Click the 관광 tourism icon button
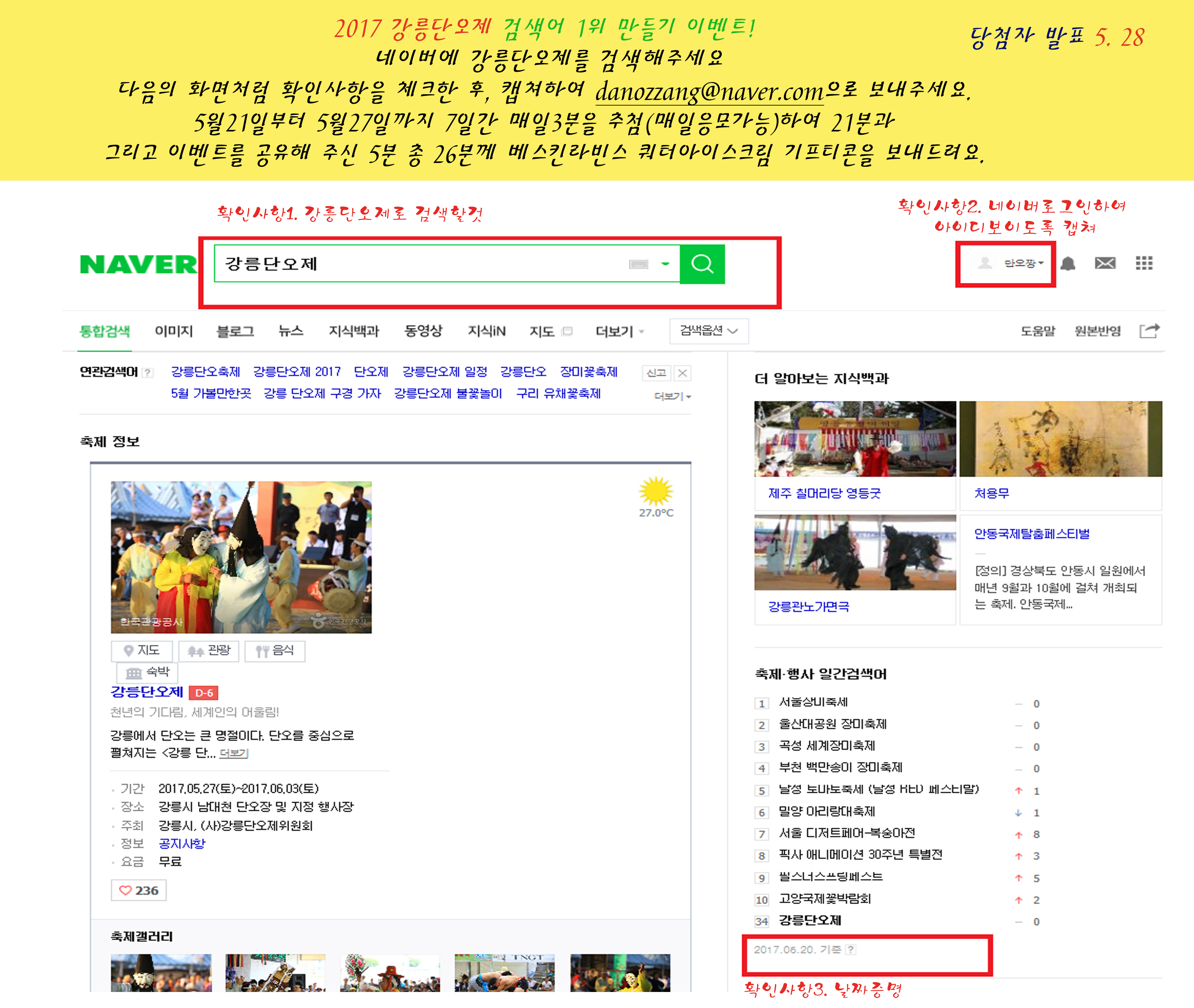 click(209, 651)
